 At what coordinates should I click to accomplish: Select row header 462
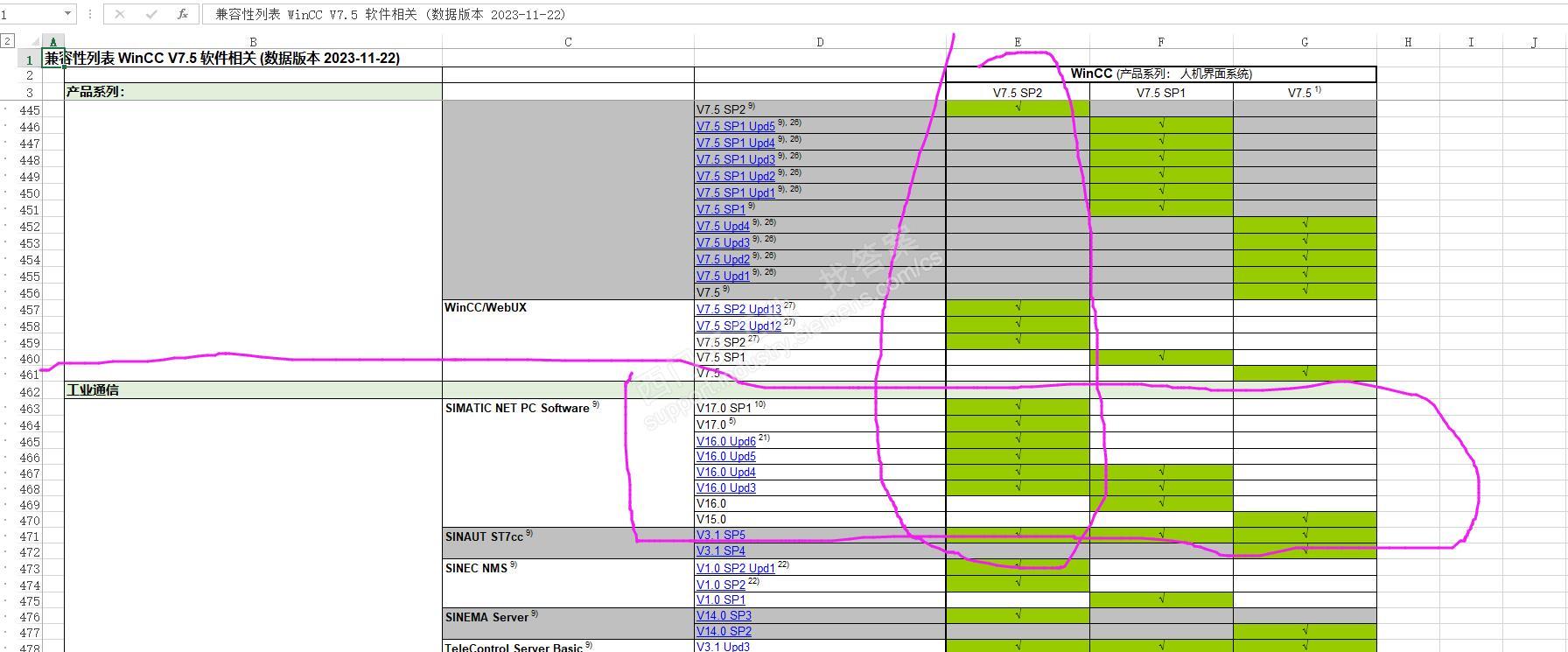(29, 392)
